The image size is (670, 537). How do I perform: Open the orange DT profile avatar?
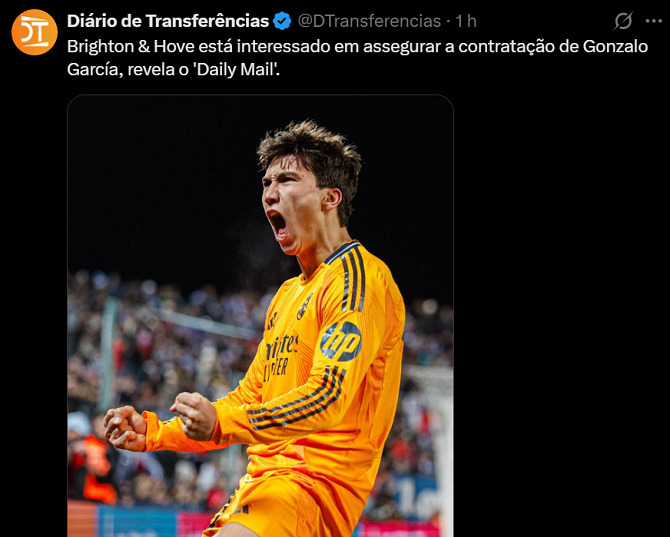pyautogui.click(x=34, y=32)
